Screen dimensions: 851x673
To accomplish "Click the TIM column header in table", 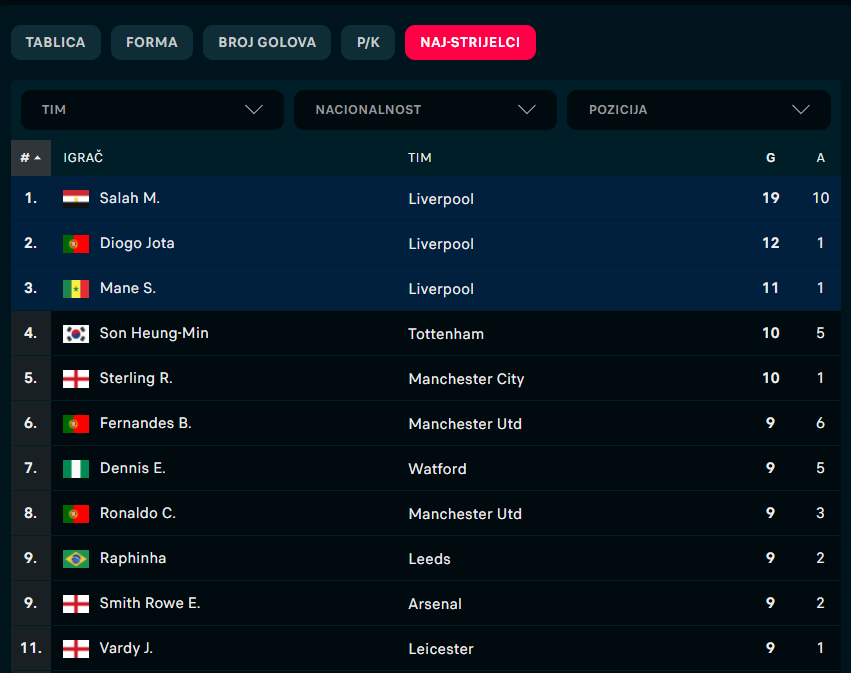I will [420, 158].
